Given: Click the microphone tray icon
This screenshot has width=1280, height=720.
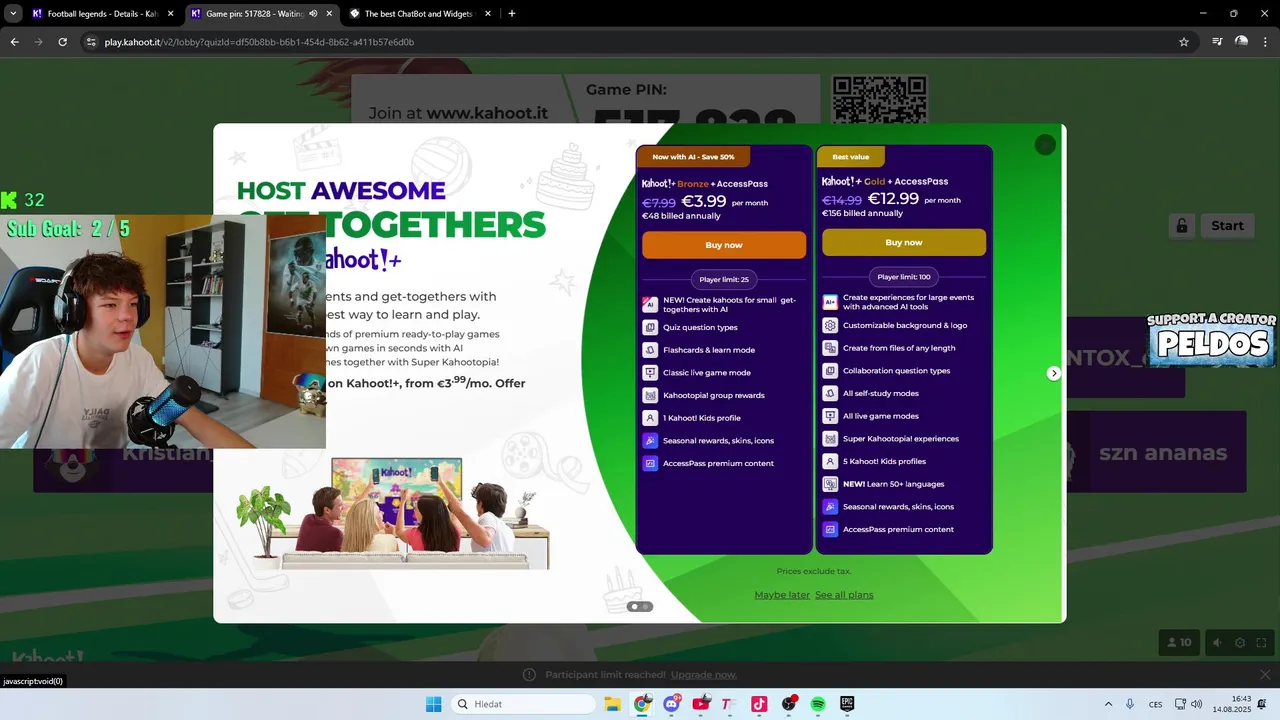Looking at the screenshot, I should click(x=1130, y=704).
